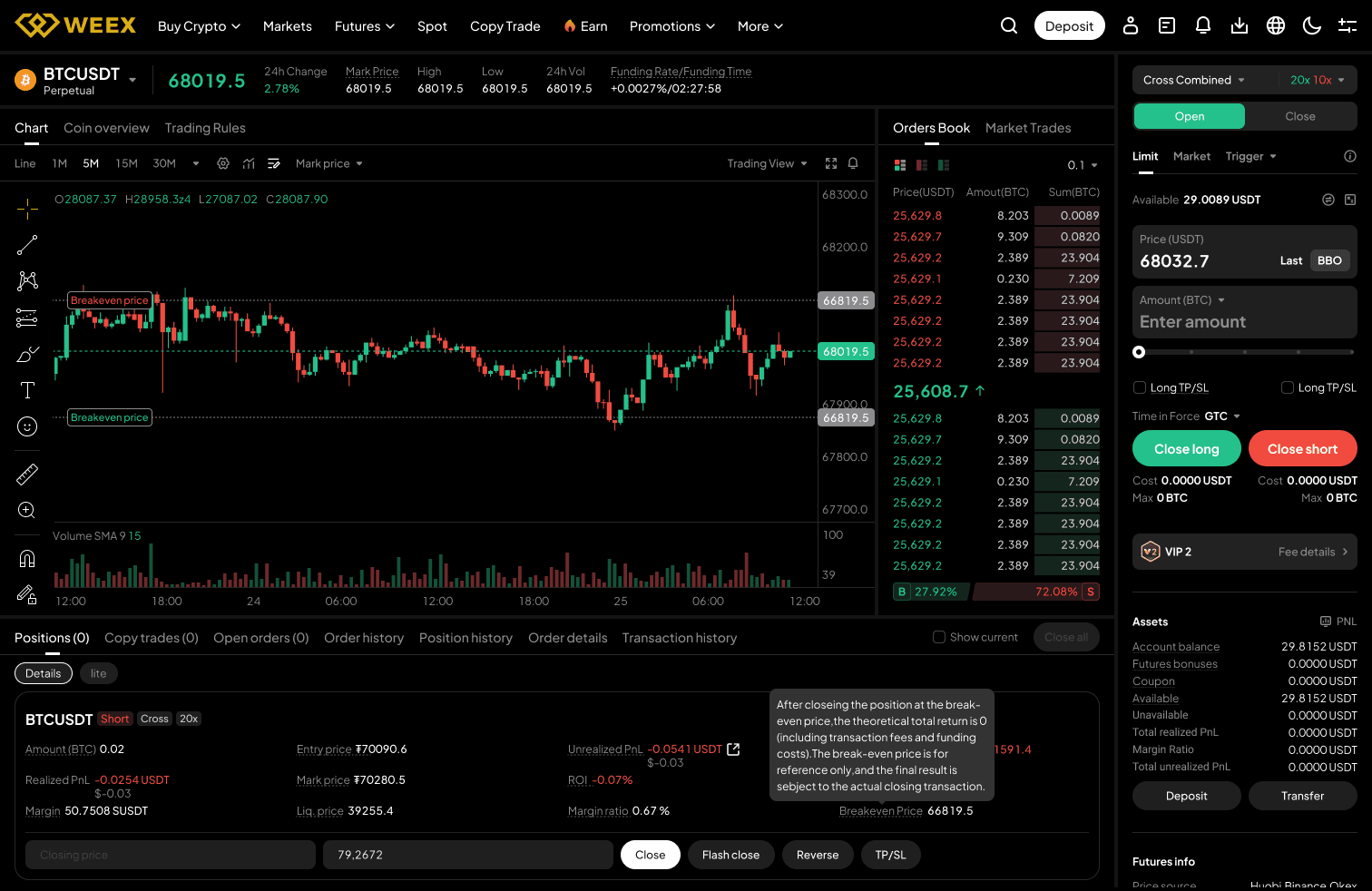Screen dimensions: 1372x891
Task: Click the globe language icon
Action: 1275,26
